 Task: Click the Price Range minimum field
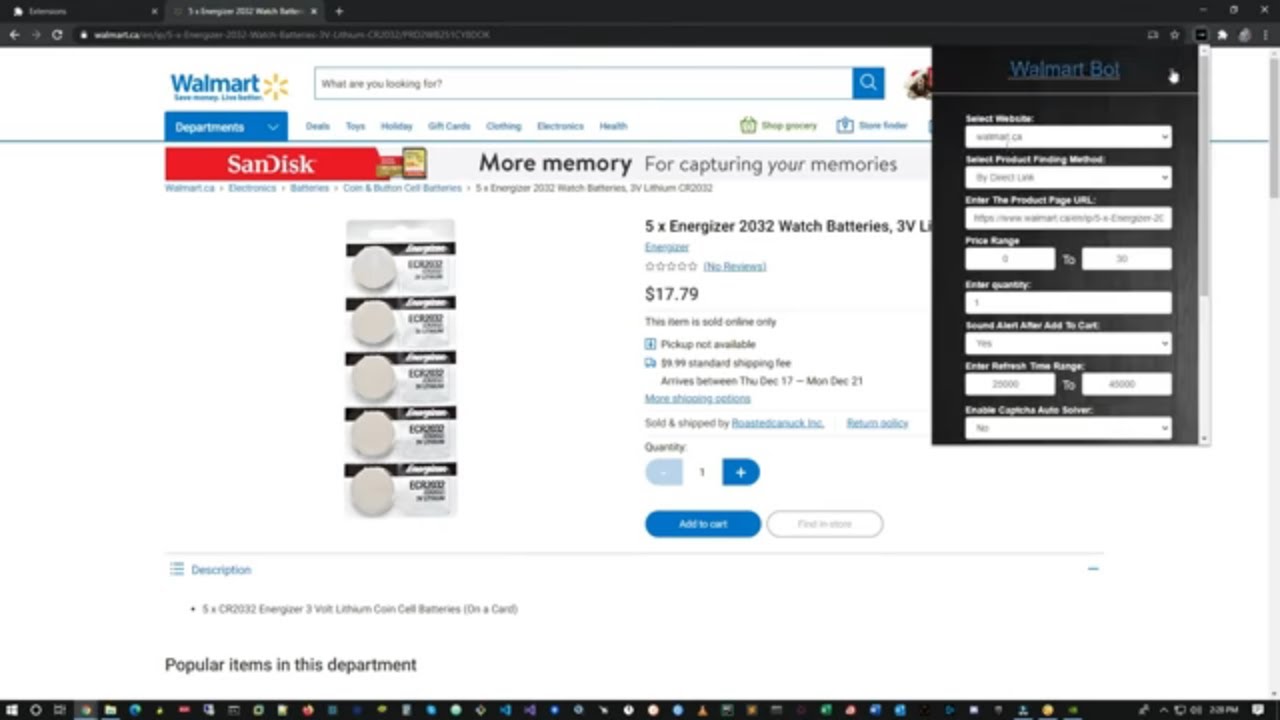tap(1010, 259)
